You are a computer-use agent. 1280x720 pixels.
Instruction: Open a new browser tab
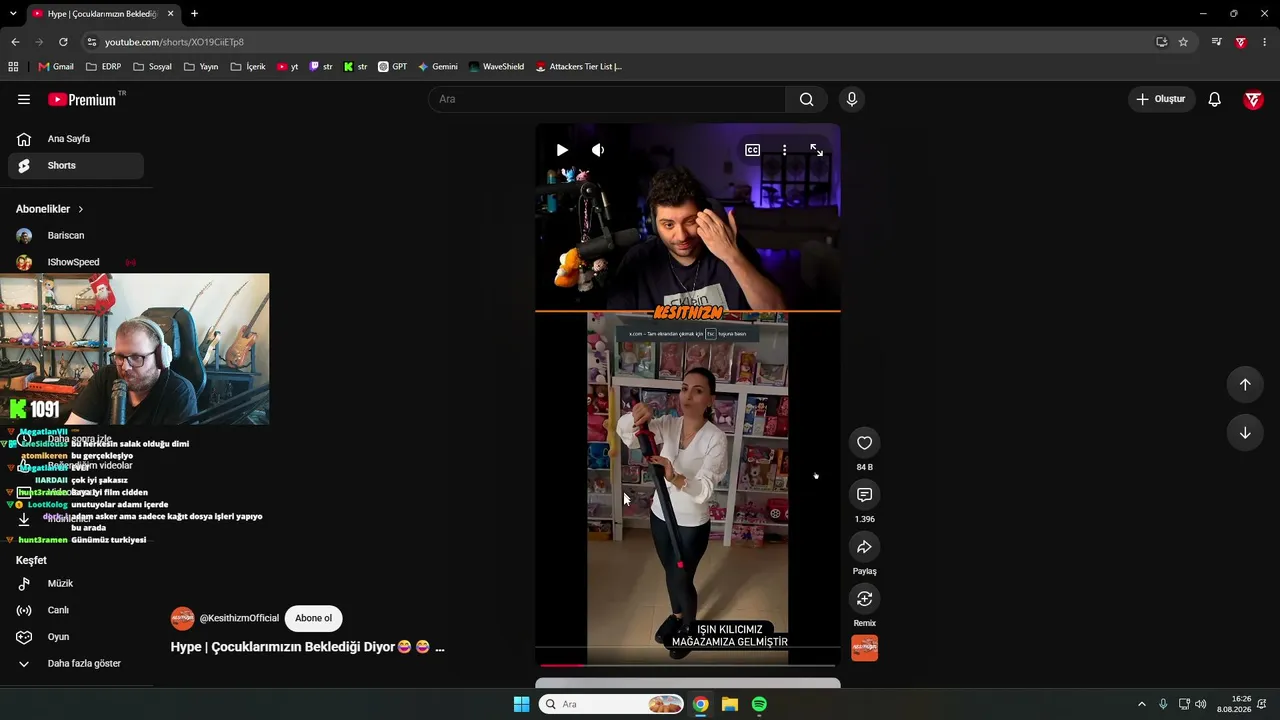click(194, 14)
